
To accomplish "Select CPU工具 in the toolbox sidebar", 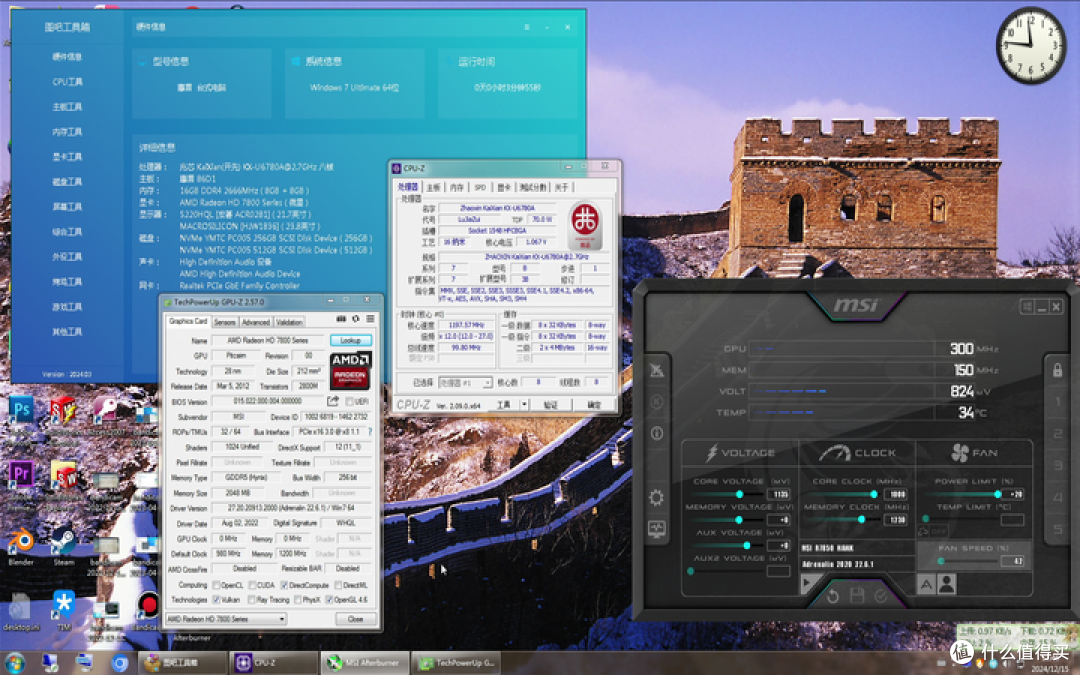I will pyautogui.click(x=68, y=82).
